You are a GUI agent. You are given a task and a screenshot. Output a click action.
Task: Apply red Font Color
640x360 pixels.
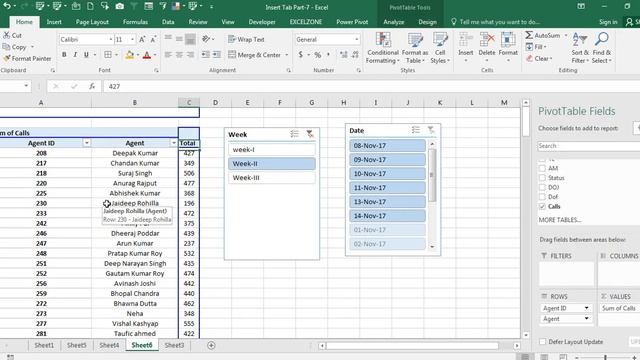point(147,55)
